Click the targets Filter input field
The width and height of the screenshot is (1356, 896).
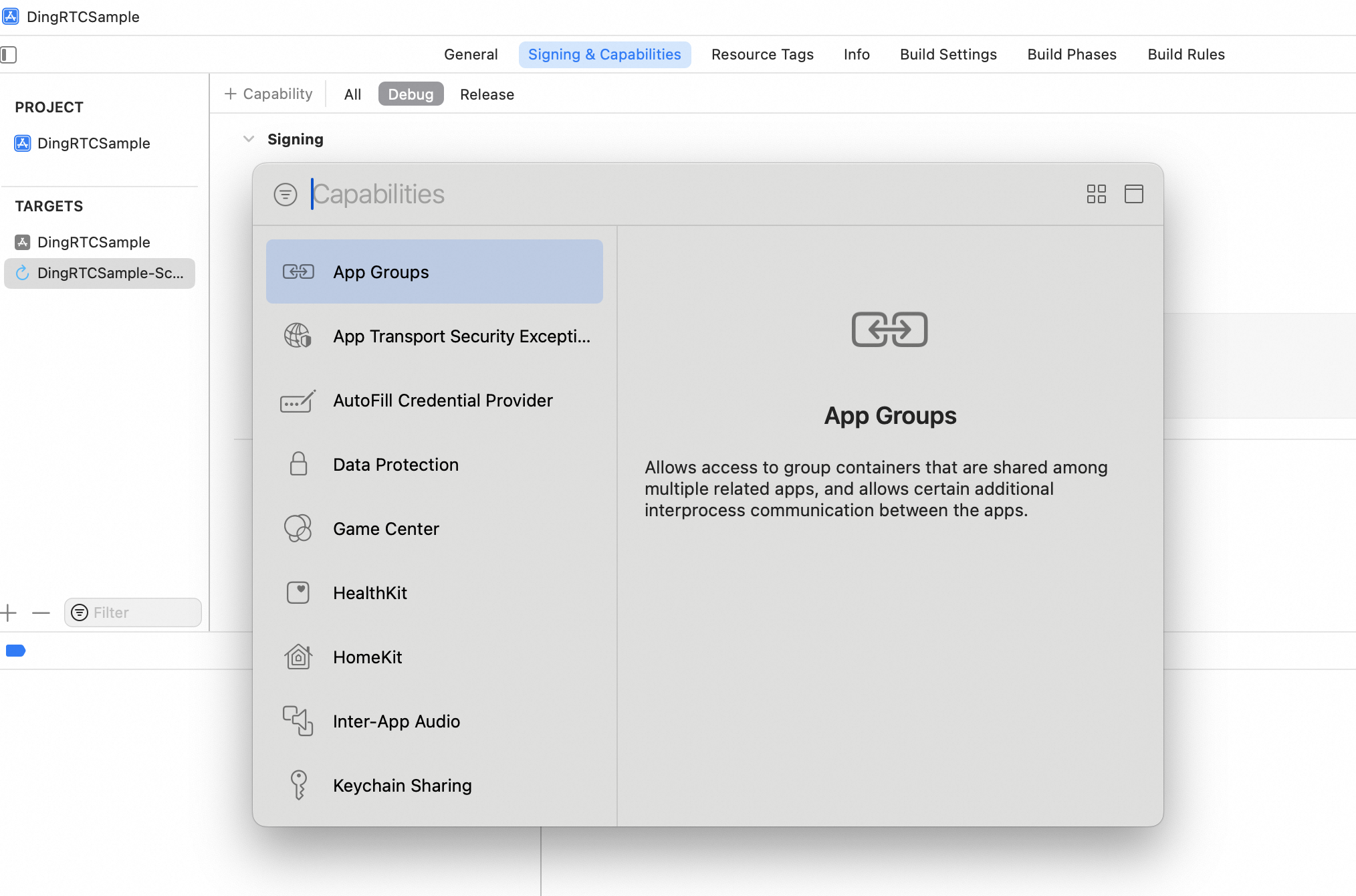pos(132,612)
